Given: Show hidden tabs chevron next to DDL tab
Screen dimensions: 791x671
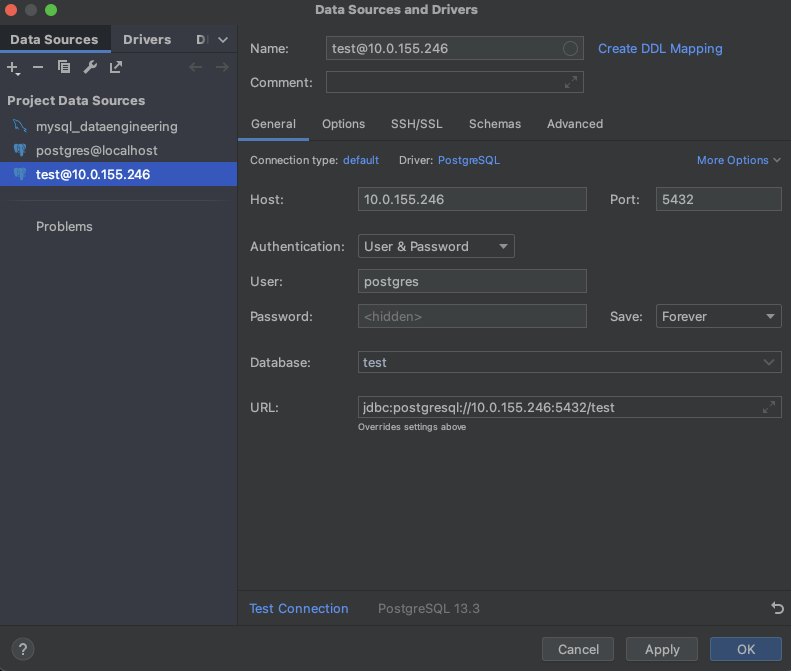Looking at the screenshot, I should point(223,39).
